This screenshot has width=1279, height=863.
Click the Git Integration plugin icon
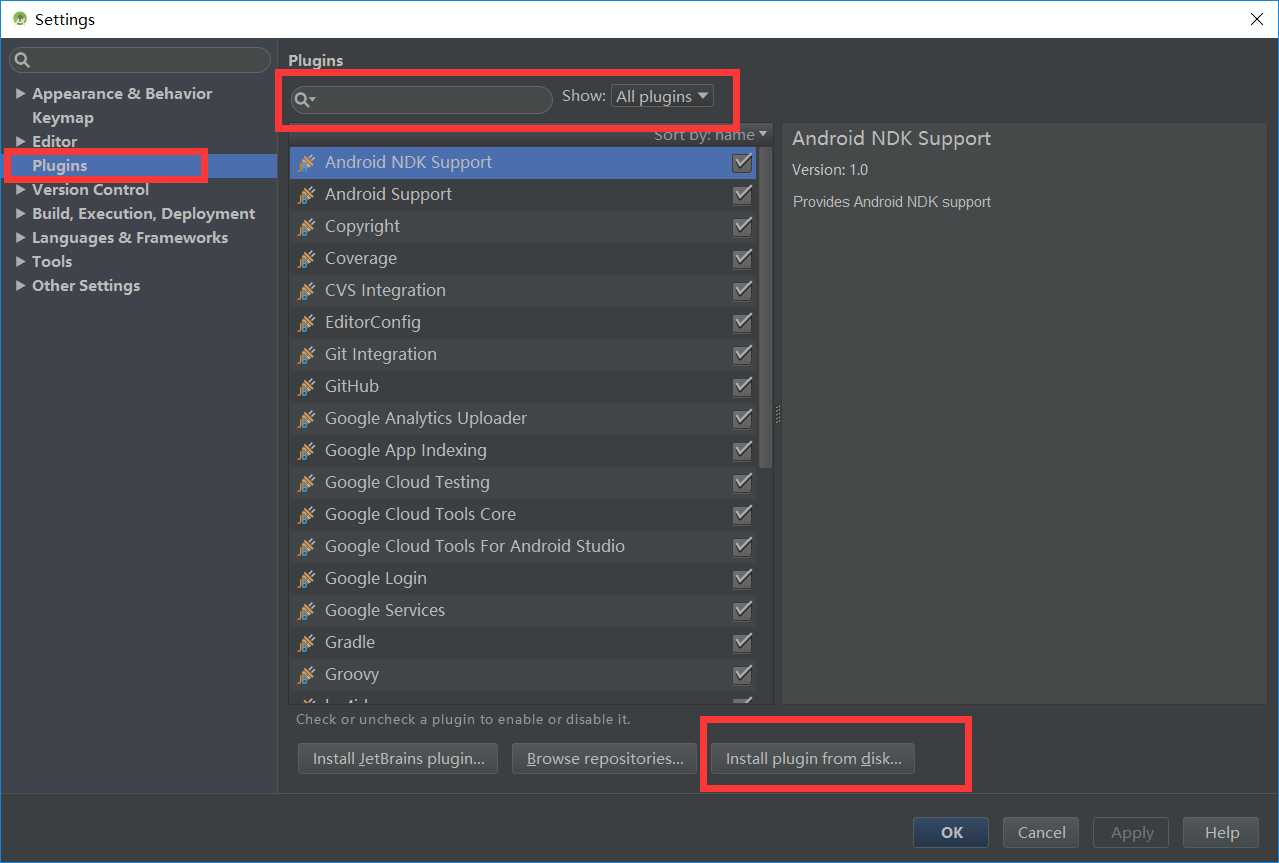tap(307, 355)
